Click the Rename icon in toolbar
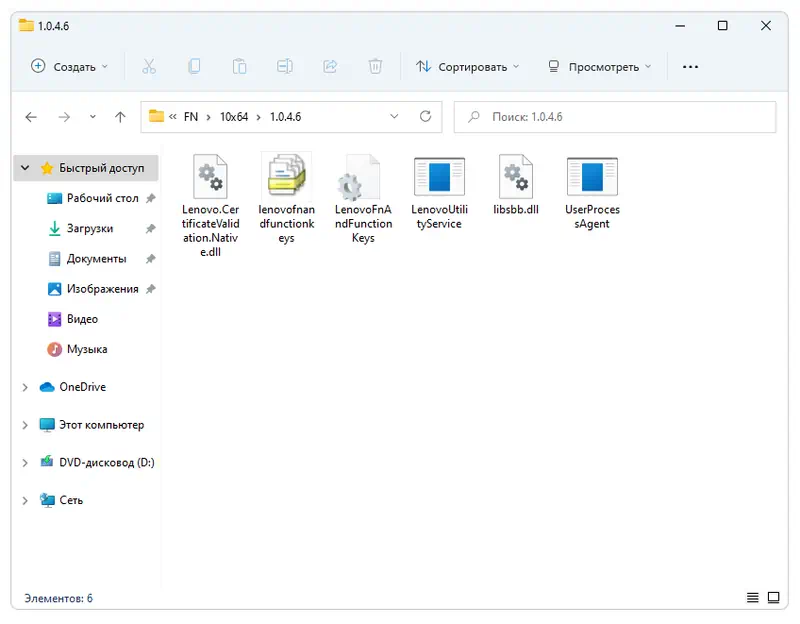This screenshot has width=800, height=624. [x=285, y=67]
